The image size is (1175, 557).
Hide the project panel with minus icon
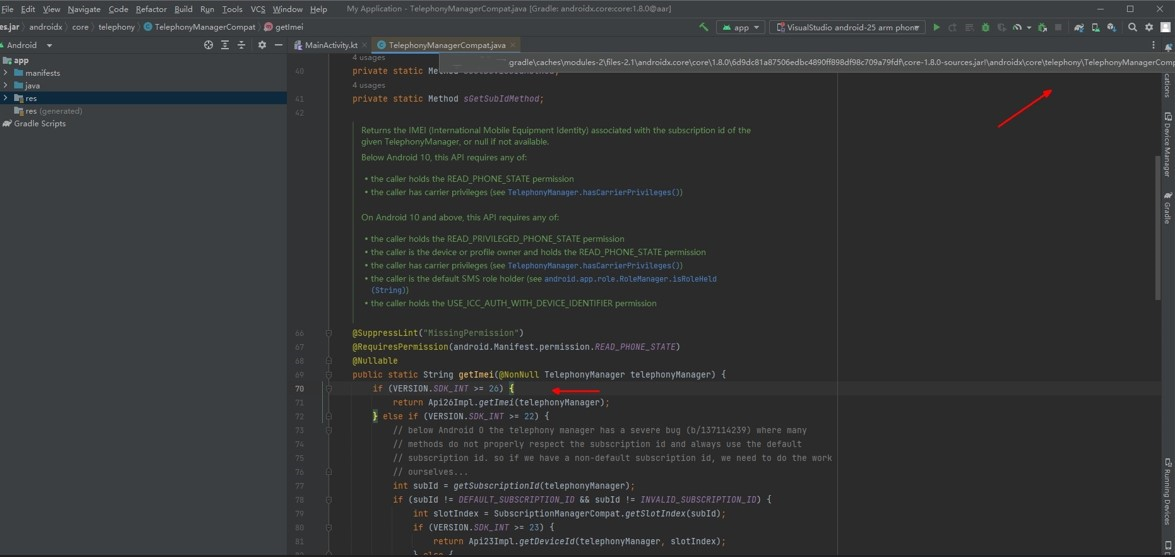[278, 45]
